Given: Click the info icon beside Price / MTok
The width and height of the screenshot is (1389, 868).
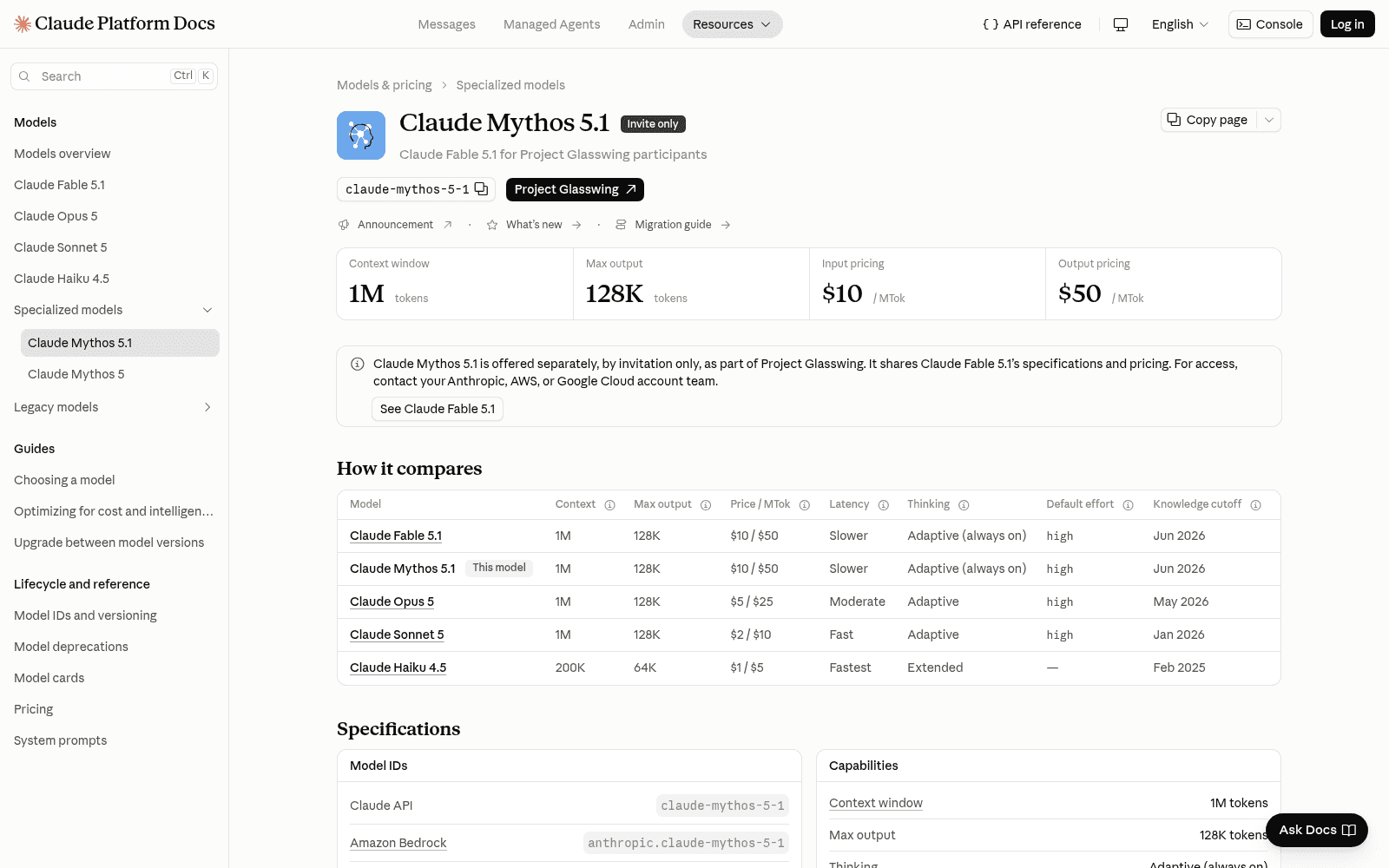Looking at the screenshot, I should point(805,505).
